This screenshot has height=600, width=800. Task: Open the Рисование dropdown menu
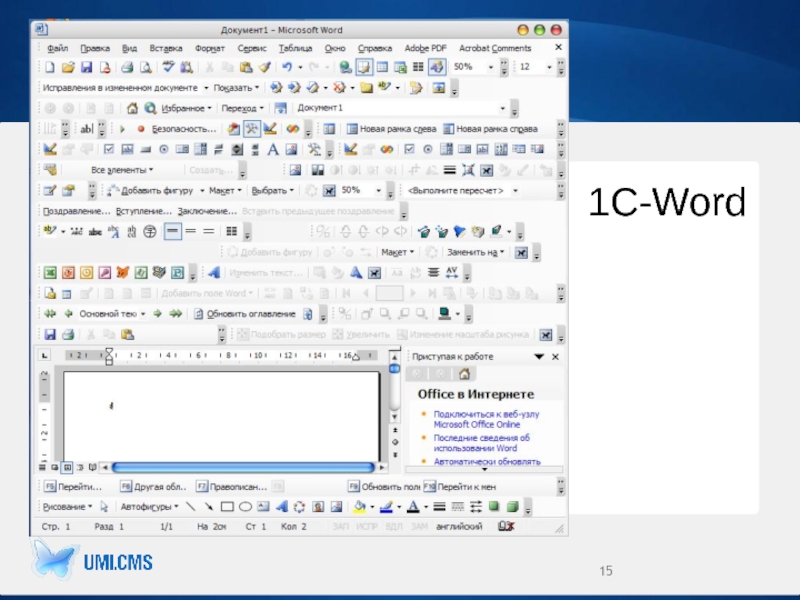coord(67,507)
